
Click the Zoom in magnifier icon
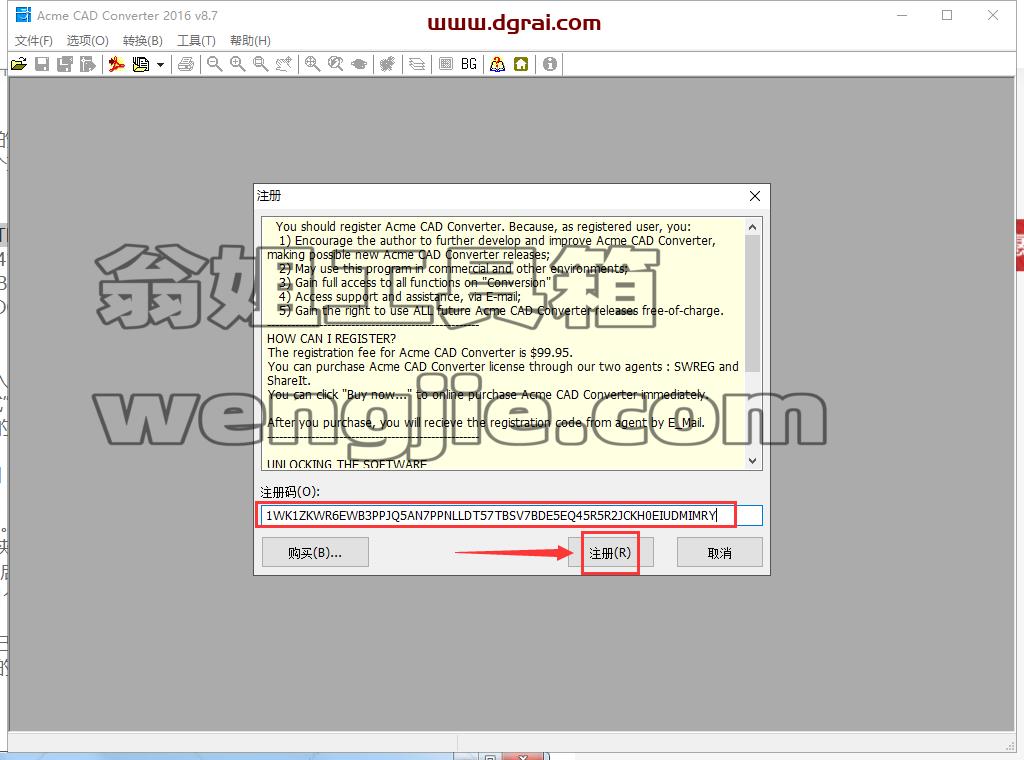pyautogui.click(x=237, y=64)
